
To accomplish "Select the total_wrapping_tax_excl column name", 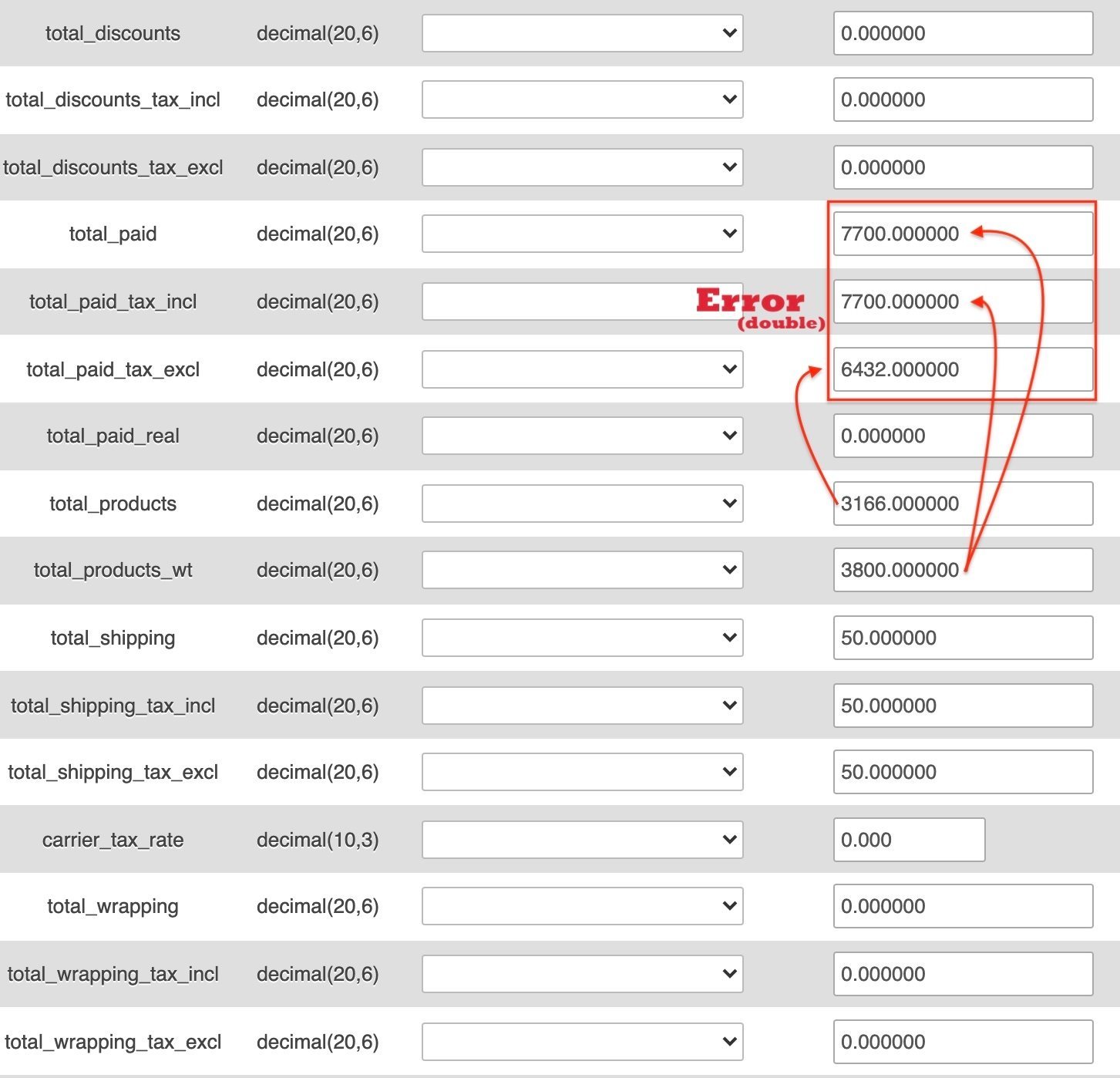I will [113, 1042].
